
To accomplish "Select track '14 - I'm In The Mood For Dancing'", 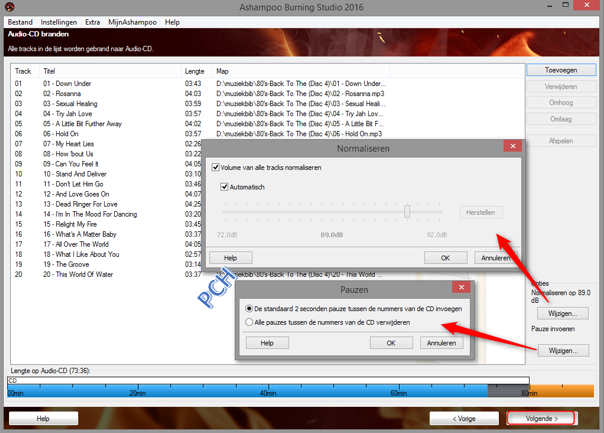I will pyautogui.click(x=90, y=214).
